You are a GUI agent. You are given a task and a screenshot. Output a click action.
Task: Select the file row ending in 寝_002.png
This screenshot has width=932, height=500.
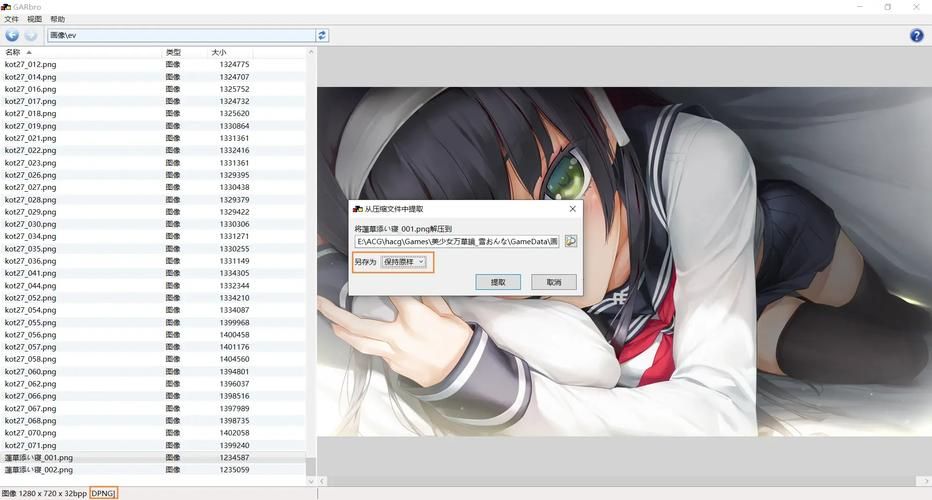(x=153, y=470)
